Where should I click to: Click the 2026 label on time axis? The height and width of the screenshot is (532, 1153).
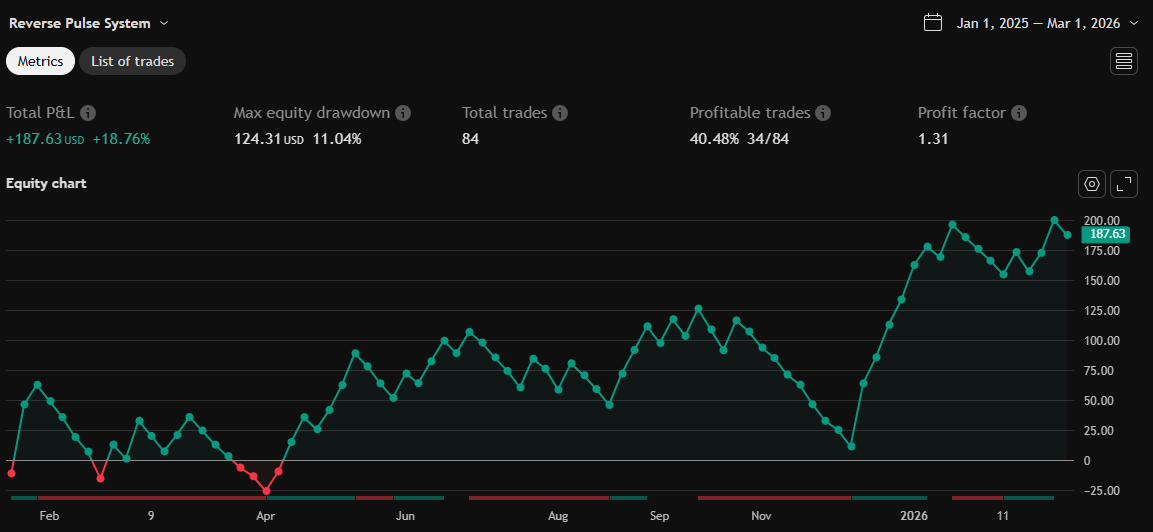[x=913, y=516]
